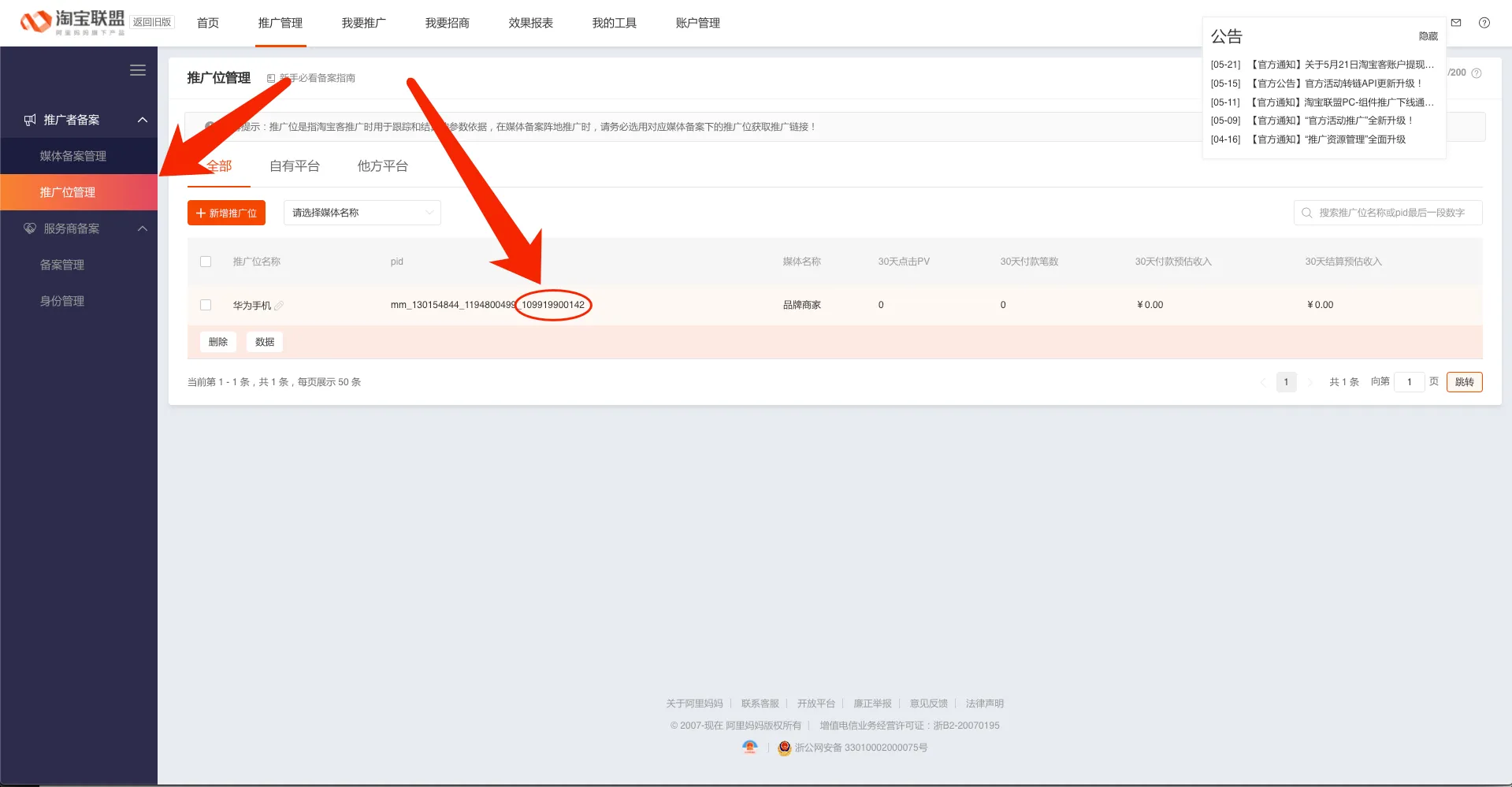This screenshot has width=1512, height=787.
Task: Open the 05-11 PC组件推广下线 announcement
Action: click(1323, 102)
